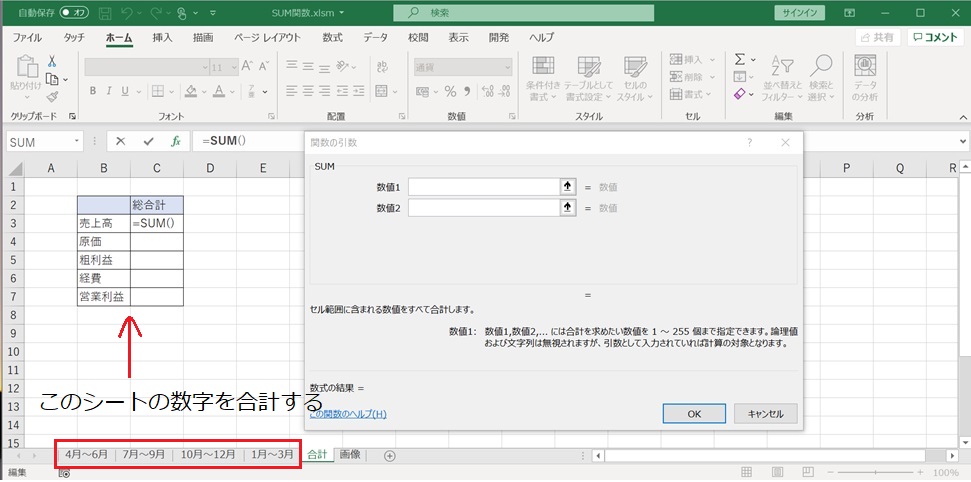Open the この関数のヘルプ link
This screenshot has height=482, width=971.
point(348,413)
